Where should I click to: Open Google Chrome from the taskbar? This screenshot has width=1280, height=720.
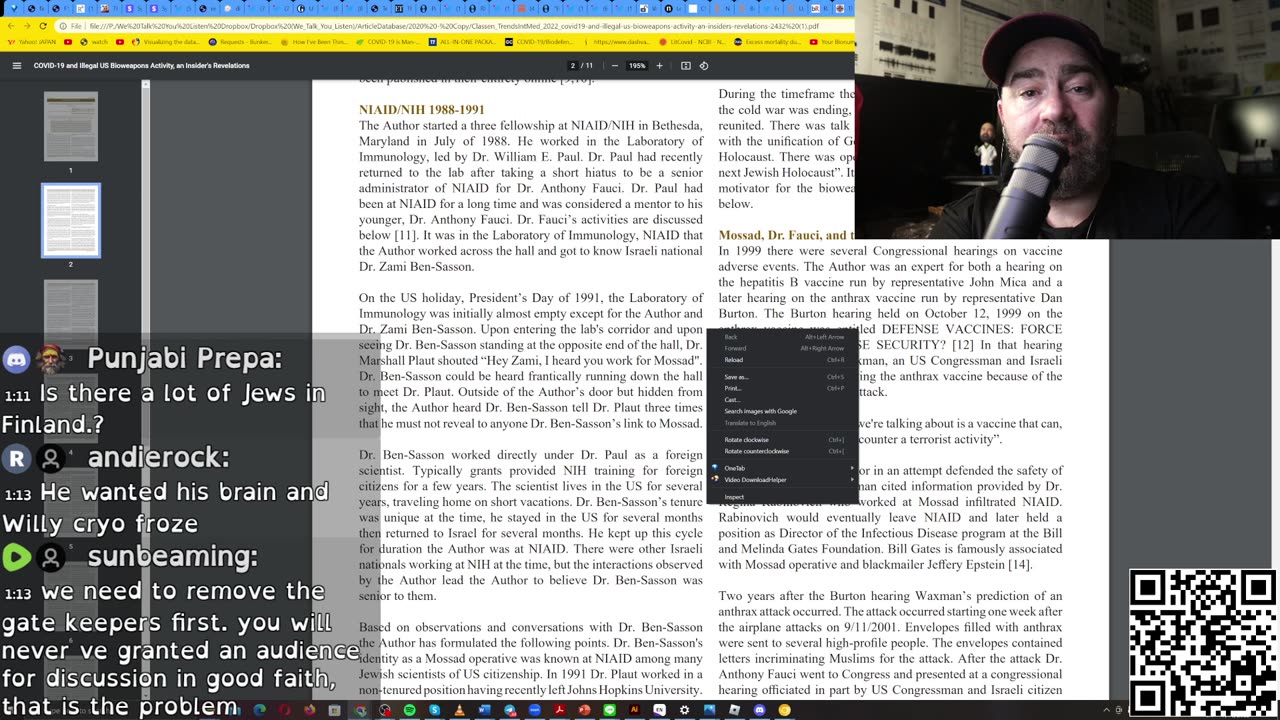pos(360,710)
